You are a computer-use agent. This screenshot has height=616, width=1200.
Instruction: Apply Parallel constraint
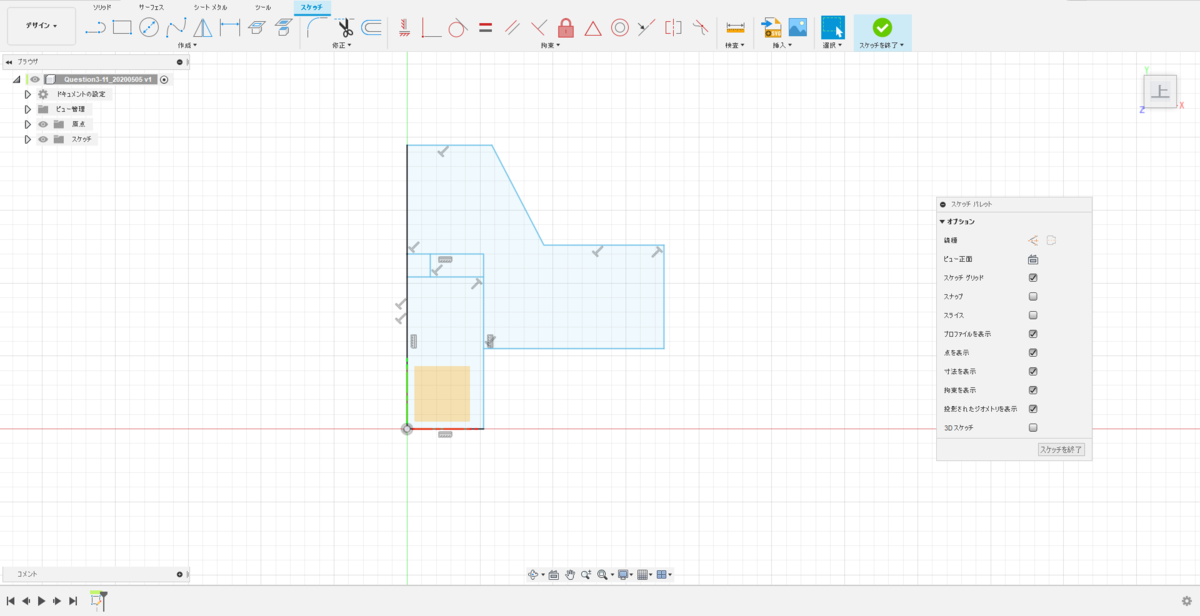[x=512, y=28]
